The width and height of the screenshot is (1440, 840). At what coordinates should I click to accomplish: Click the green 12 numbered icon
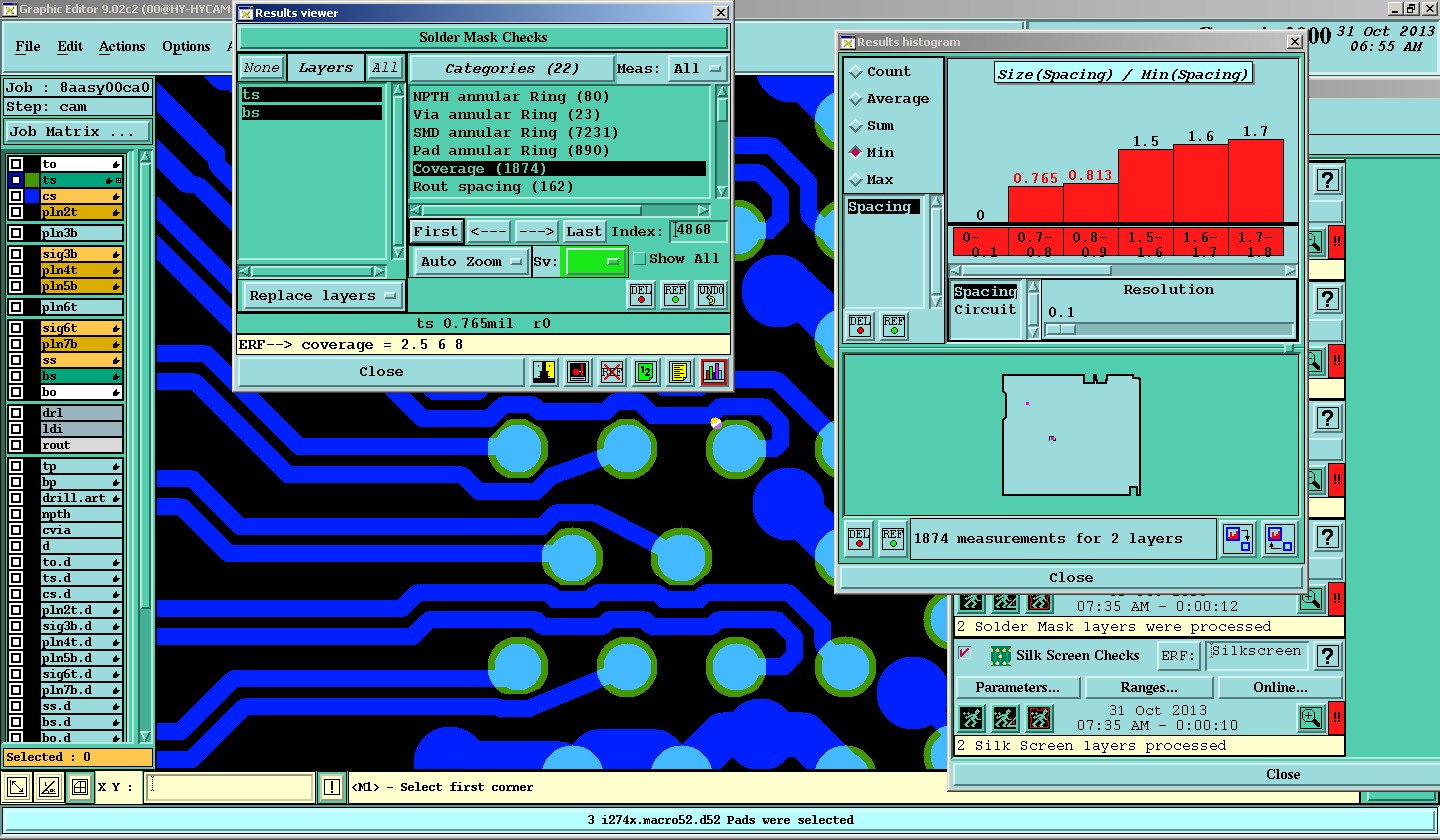point(646,372)
